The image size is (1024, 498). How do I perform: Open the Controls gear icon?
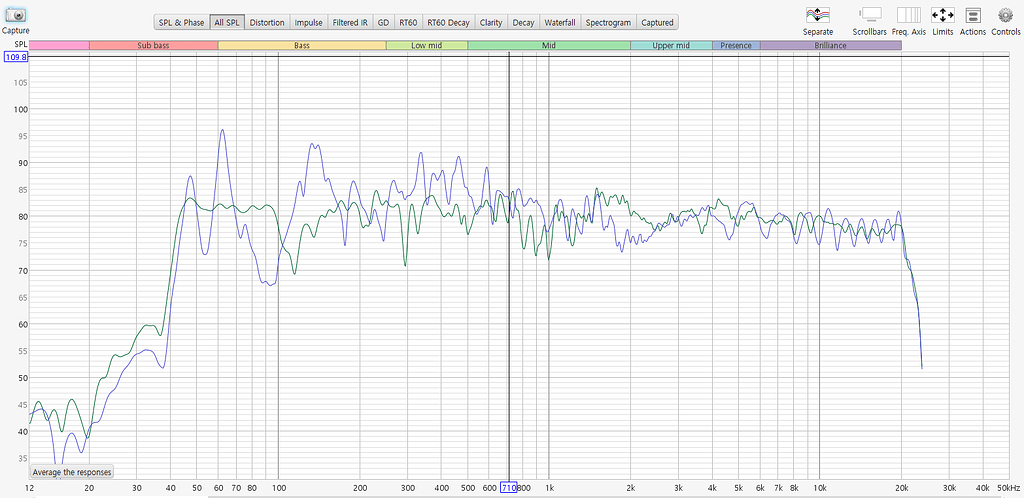1005,15
